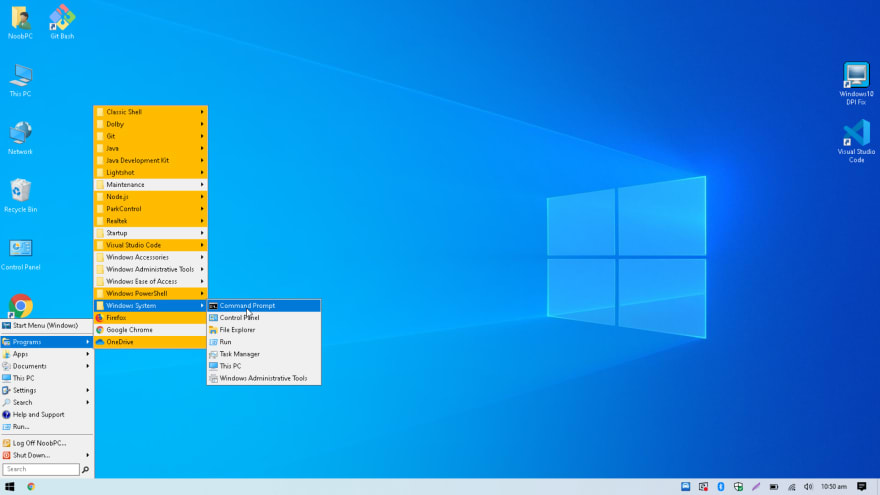Viewport: 880px width, 495px height.
Task: Expand the Visual Studio Code folder
Action: pyautogui.click(x=150, y=245)
